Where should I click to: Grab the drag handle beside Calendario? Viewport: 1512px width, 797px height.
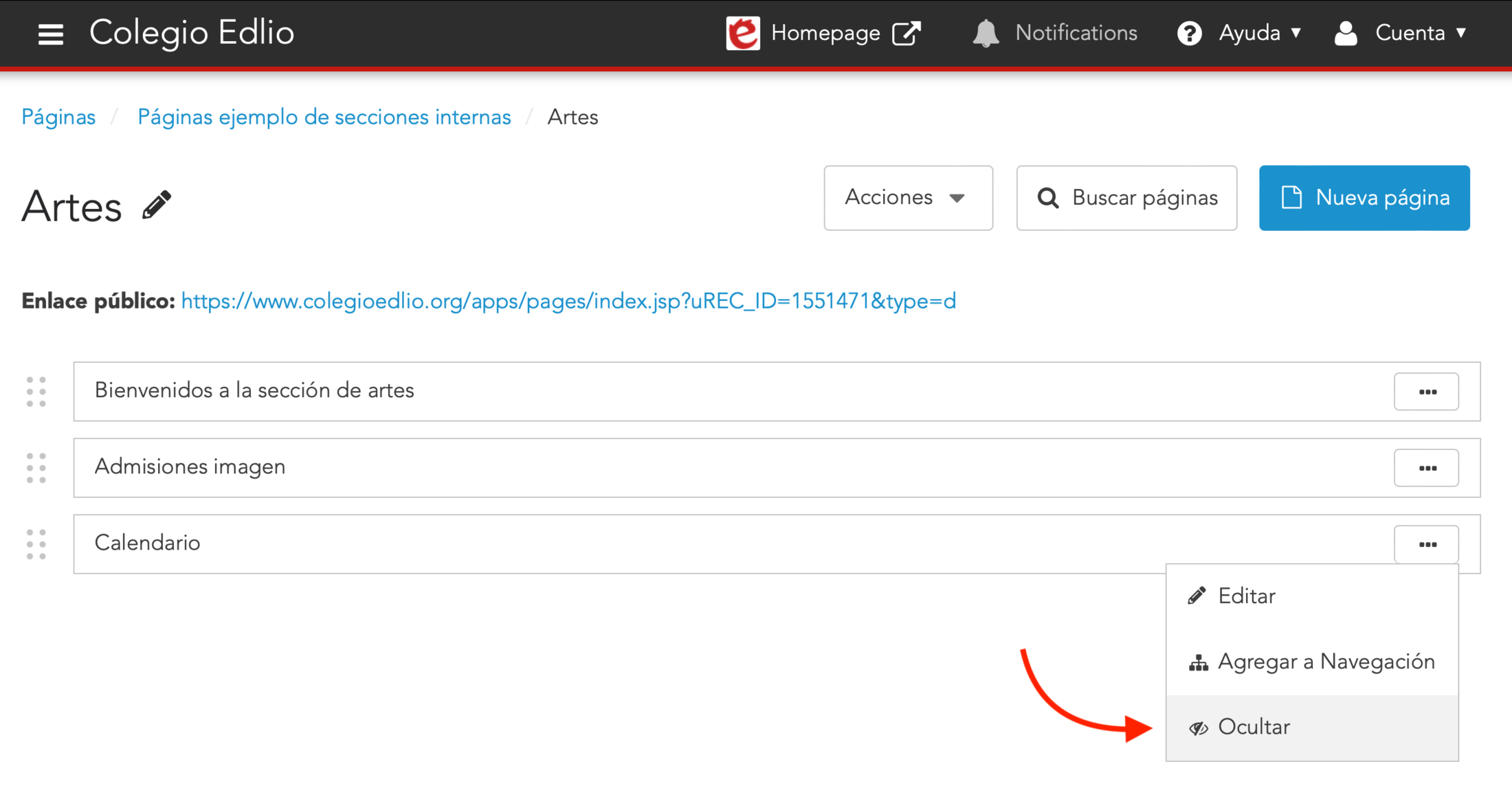pyautogui.click(x=36, y=544)
